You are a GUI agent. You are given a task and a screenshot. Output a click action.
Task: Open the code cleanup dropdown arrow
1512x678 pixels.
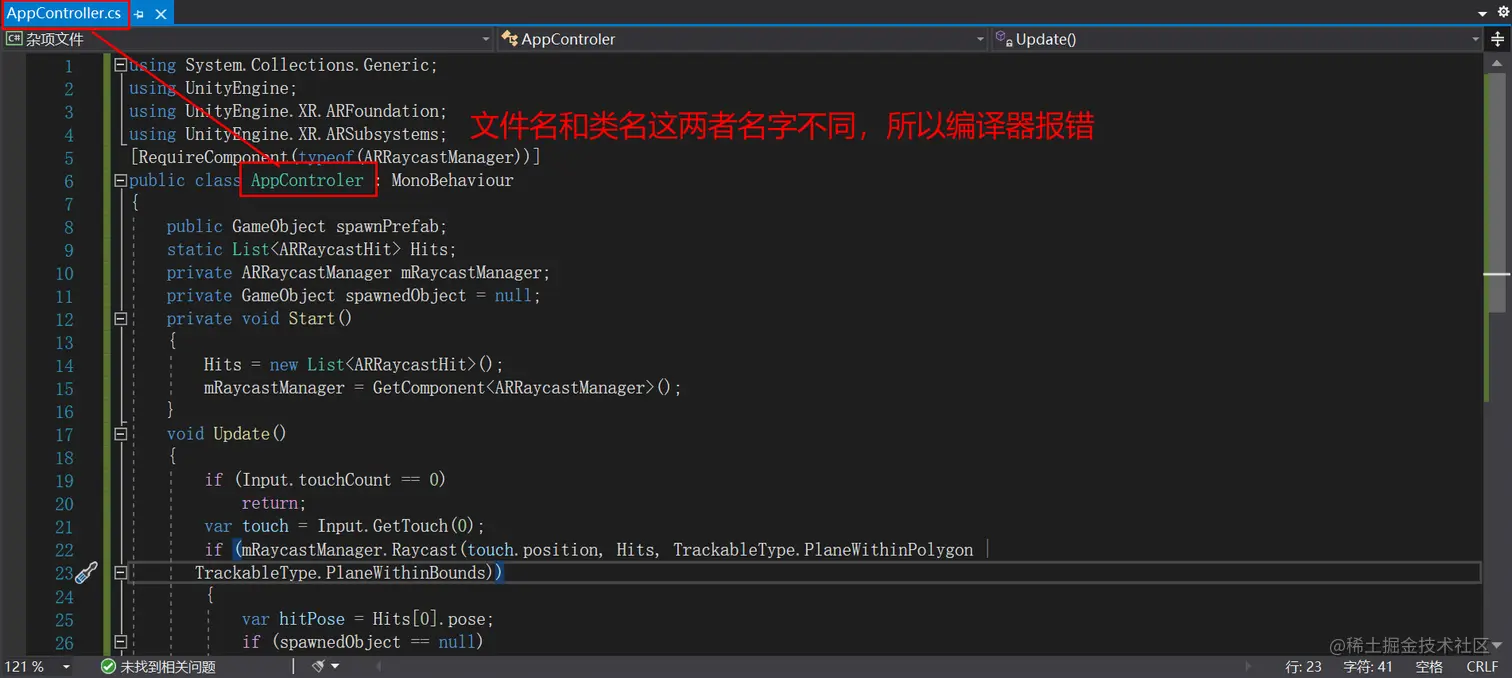click(335, 666)
